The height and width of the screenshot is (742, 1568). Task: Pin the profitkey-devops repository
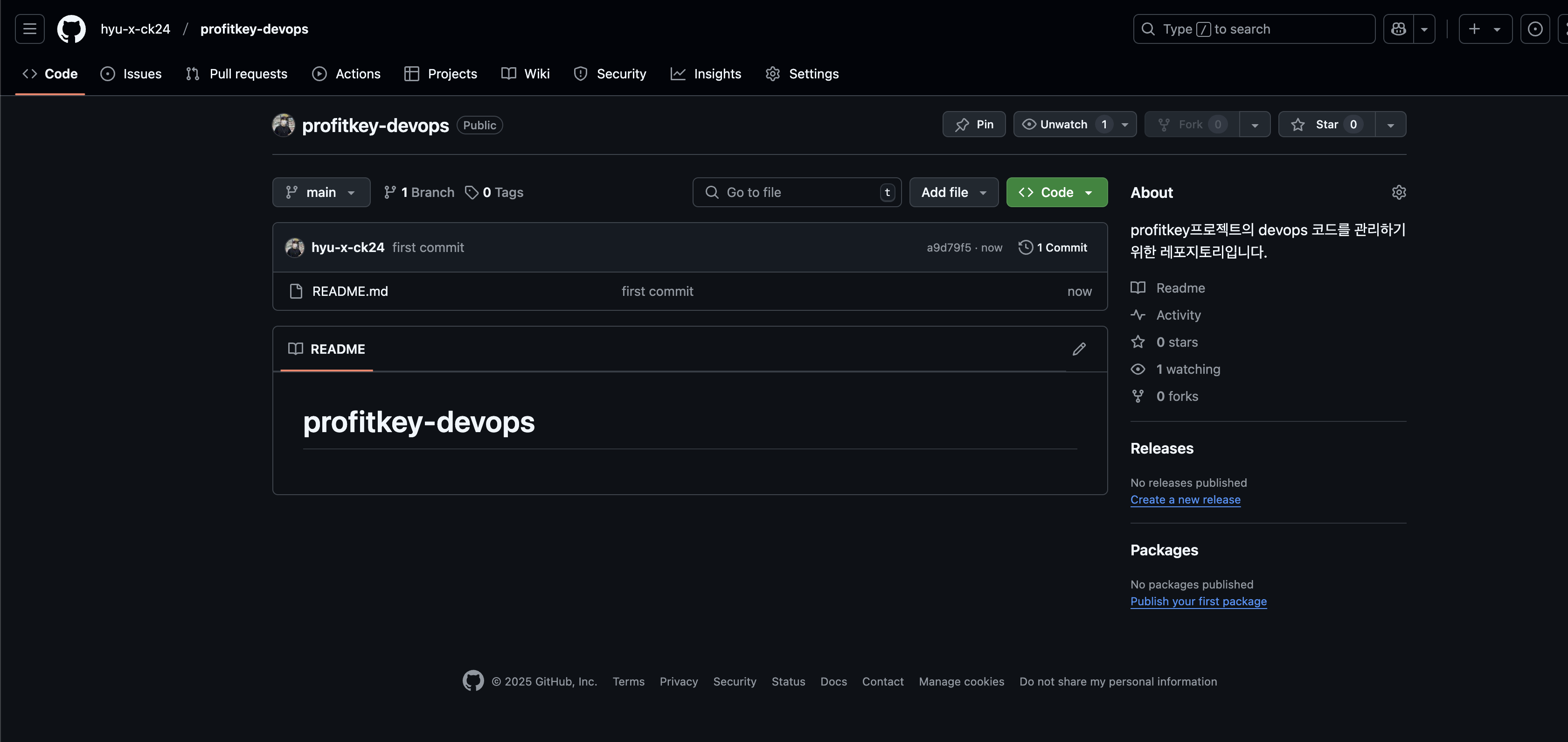tap(973, 124)
